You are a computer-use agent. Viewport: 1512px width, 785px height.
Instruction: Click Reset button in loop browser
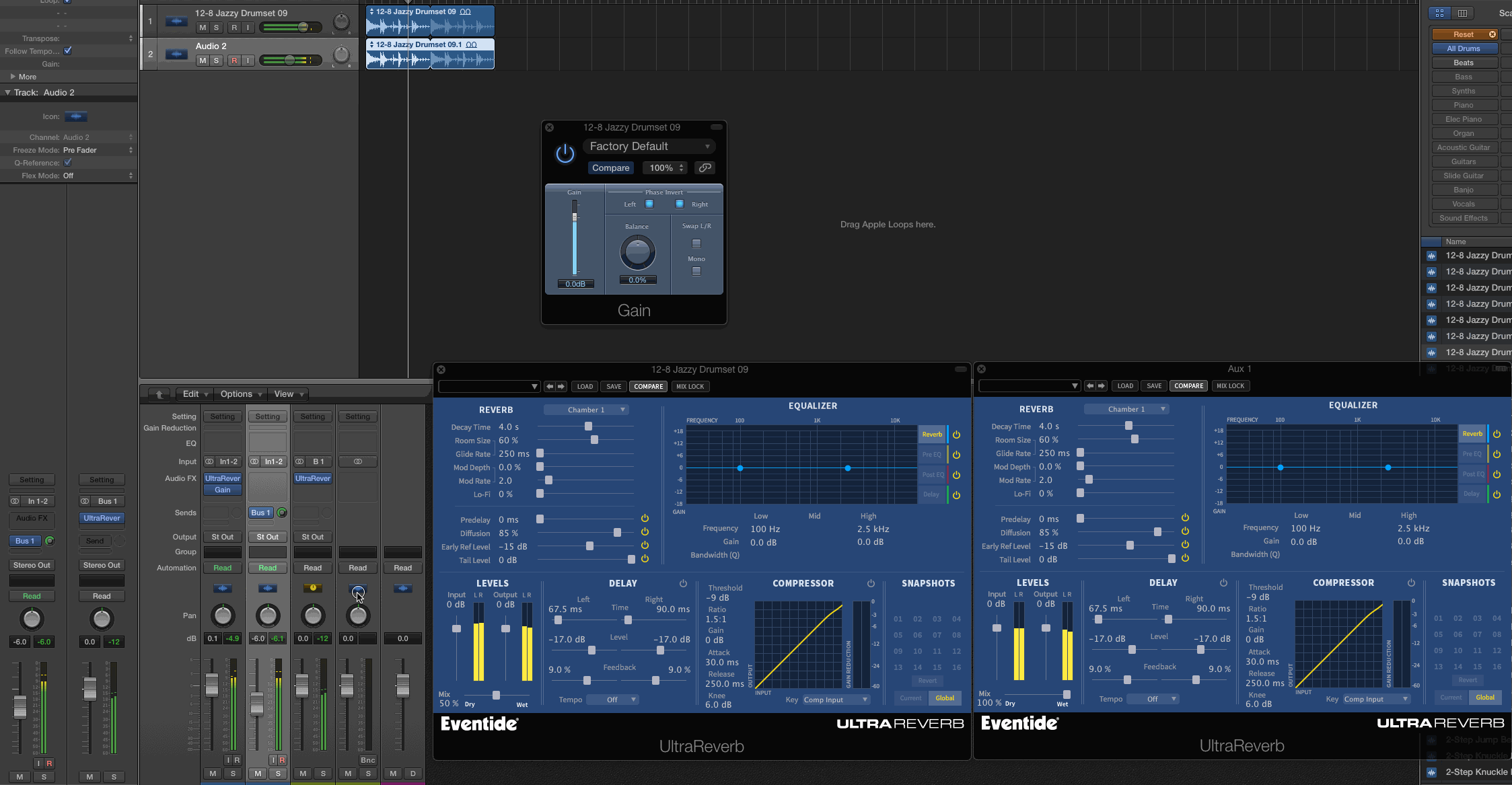point(1463,34)
